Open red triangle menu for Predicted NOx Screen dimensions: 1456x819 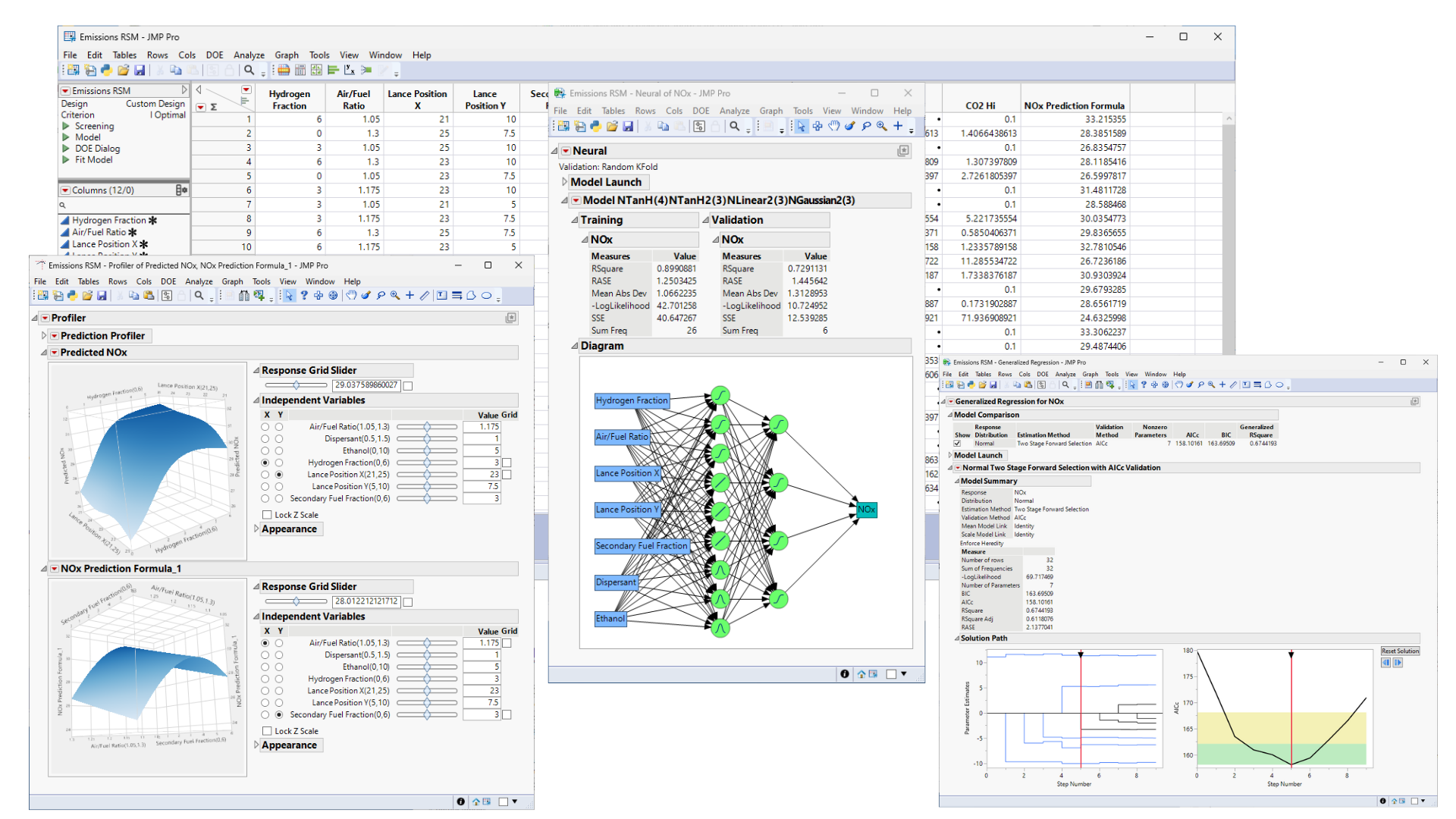(54, 353)
